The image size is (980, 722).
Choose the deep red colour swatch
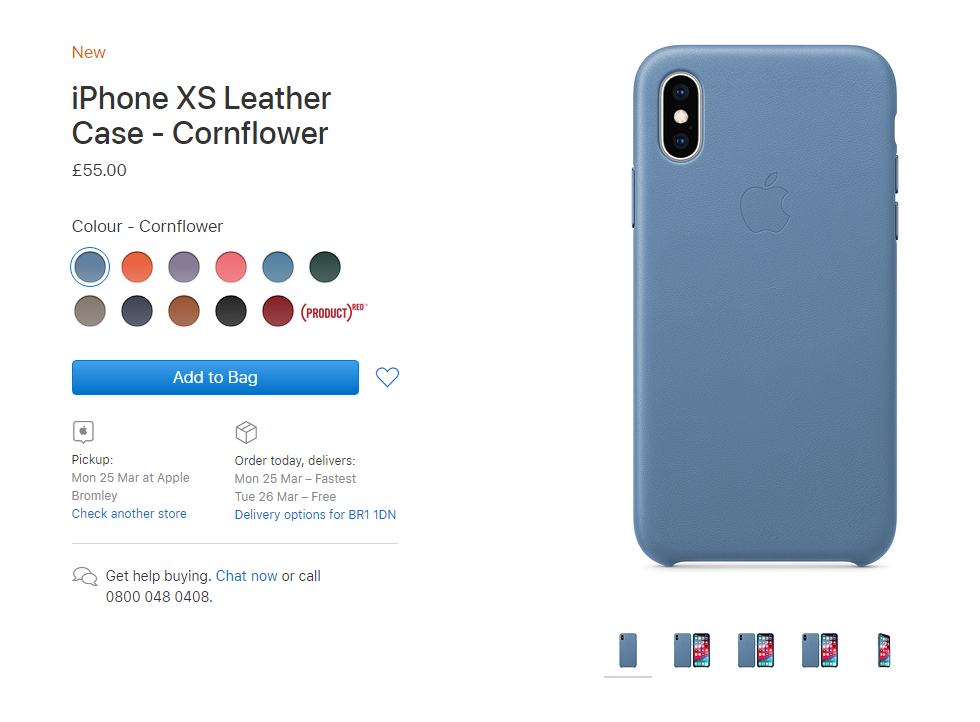[x=278, y=311]
